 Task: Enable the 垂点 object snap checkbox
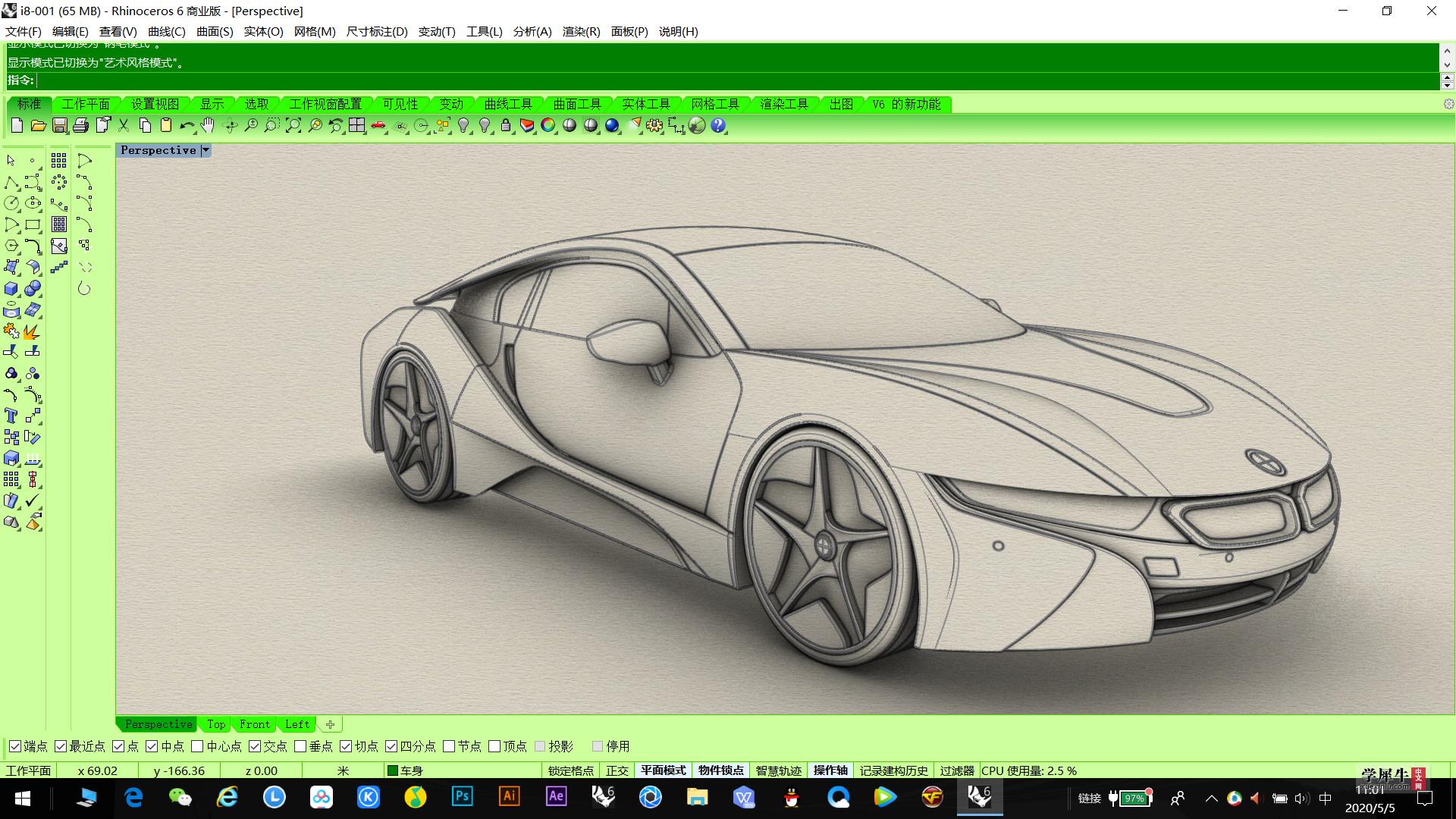pos(300,746)
